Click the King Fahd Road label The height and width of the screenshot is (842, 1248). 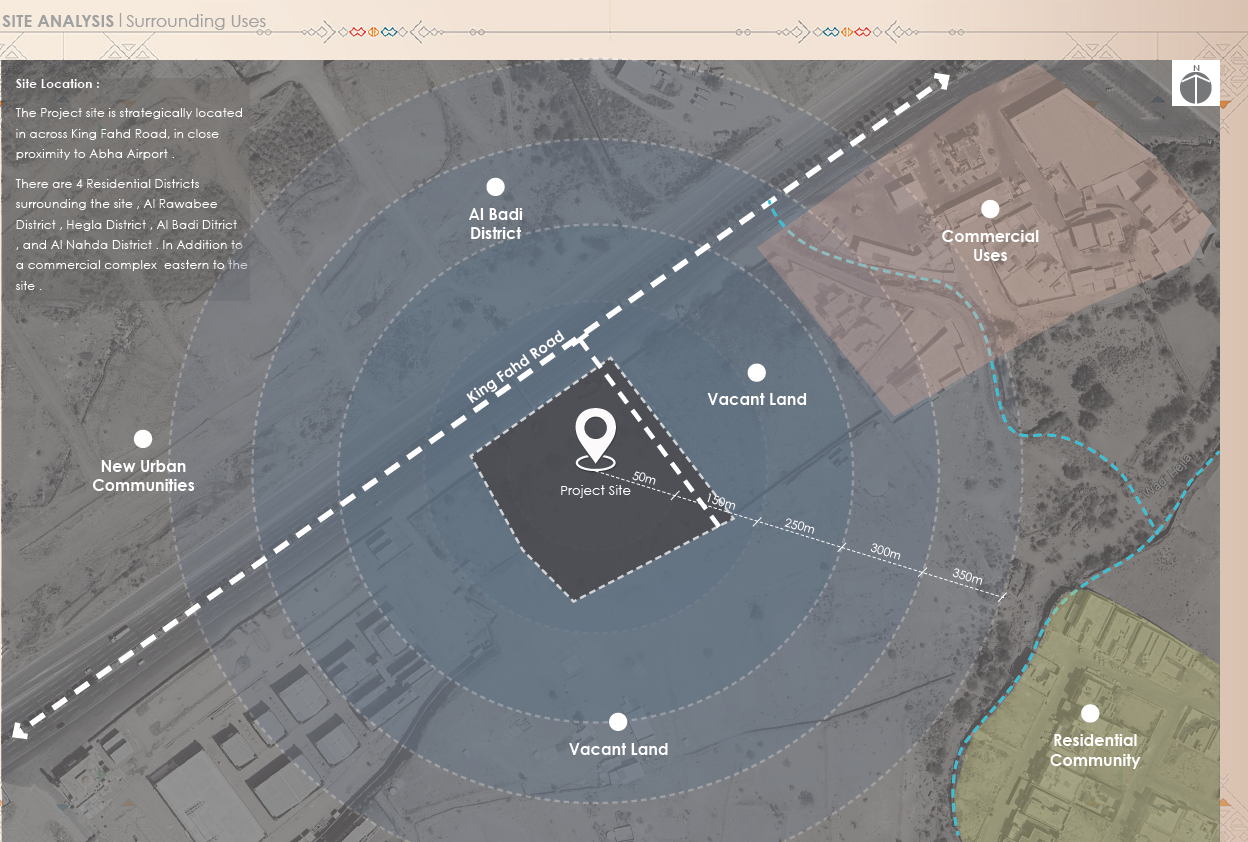coord(516,368)
